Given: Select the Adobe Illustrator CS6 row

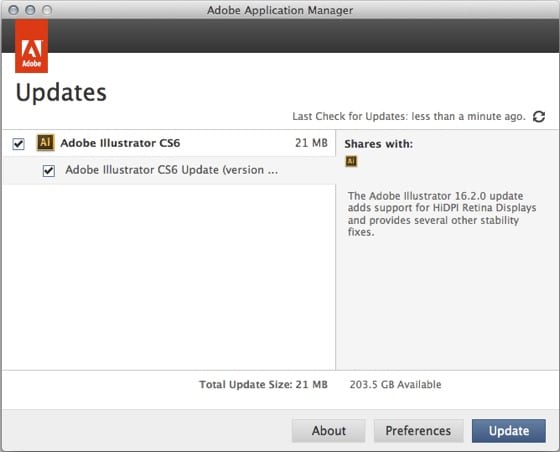Looking at the screenshot, I should (169, 143).
